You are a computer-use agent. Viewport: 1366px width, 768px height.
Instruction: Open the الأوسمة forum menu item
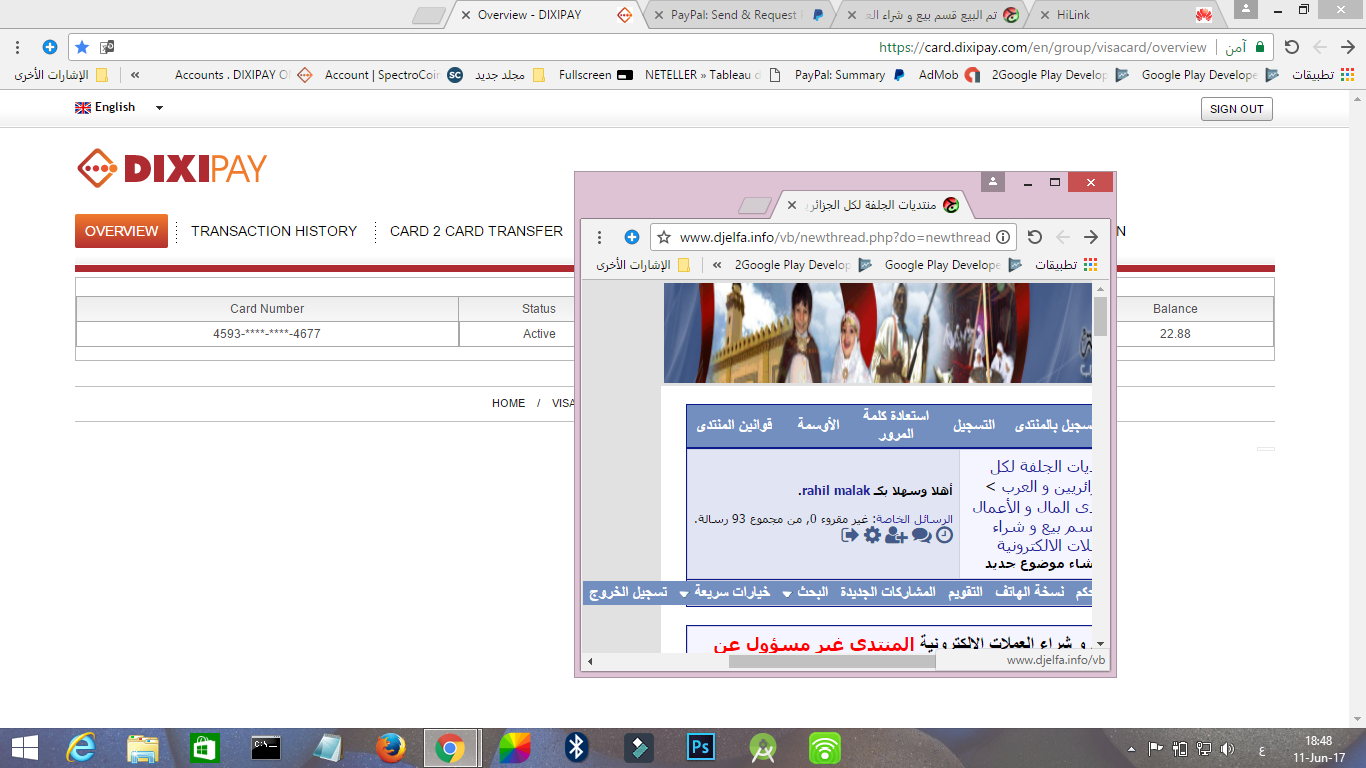pos(818,425)
